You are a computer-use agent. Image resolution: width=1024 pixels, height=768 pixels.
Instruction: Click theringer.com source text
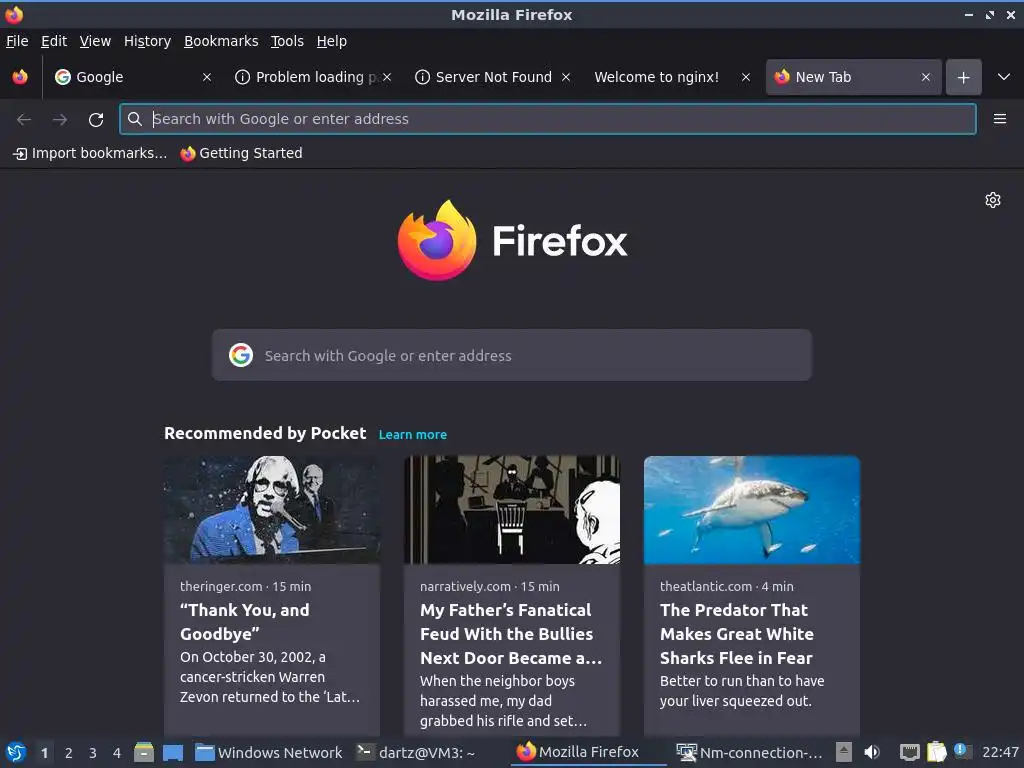pyautogui.click(x=221, y=586)
